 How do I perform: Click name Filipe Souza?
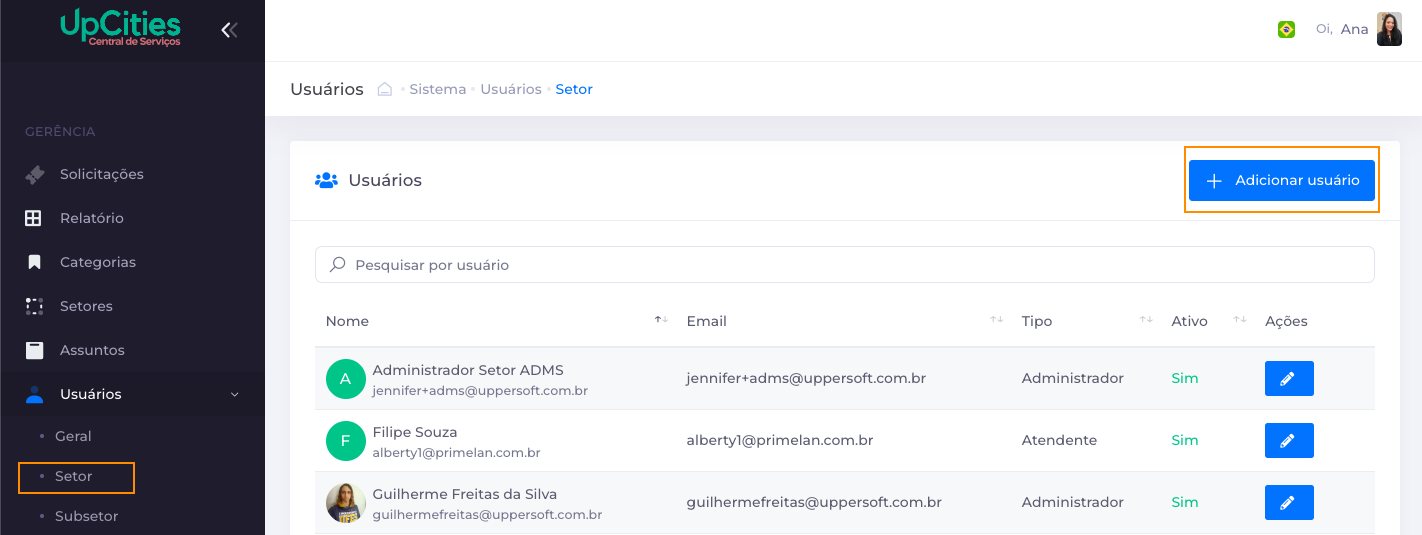(415, 432)
